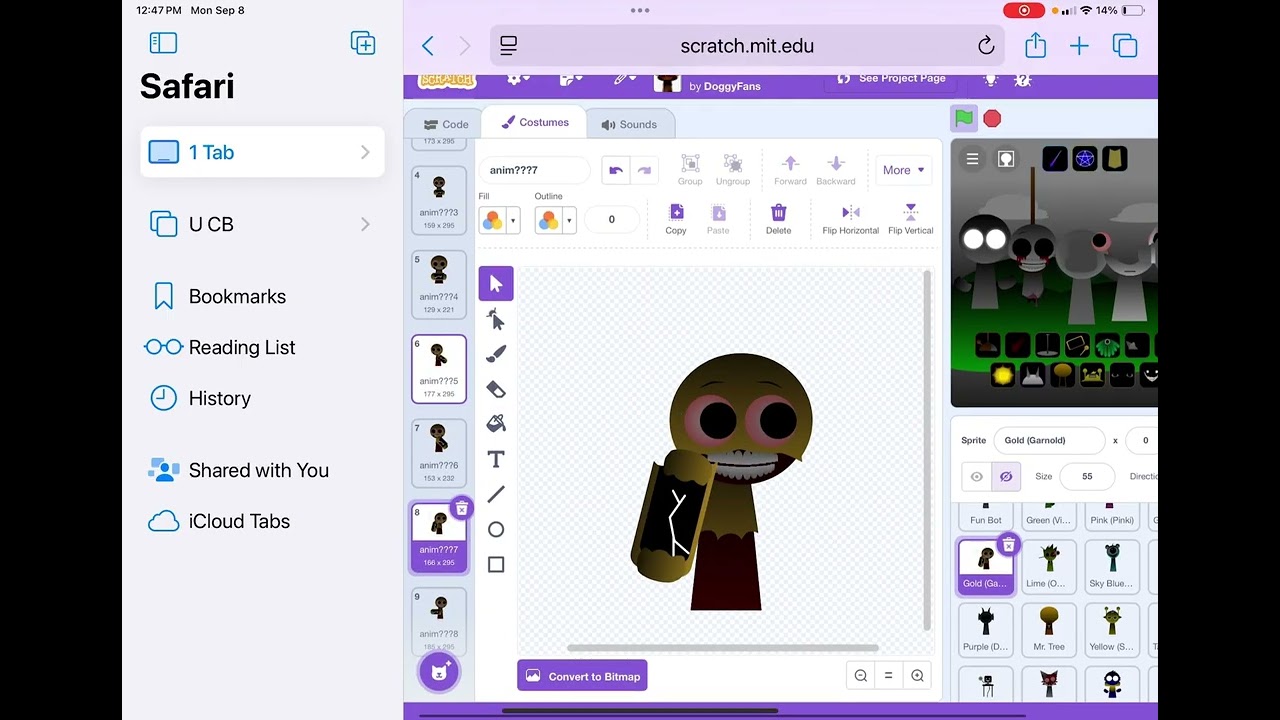Image resolution: width=1280 pixels, height=720 pixels.
Task: Create a new tab group
Action: [x=363, y=43]
